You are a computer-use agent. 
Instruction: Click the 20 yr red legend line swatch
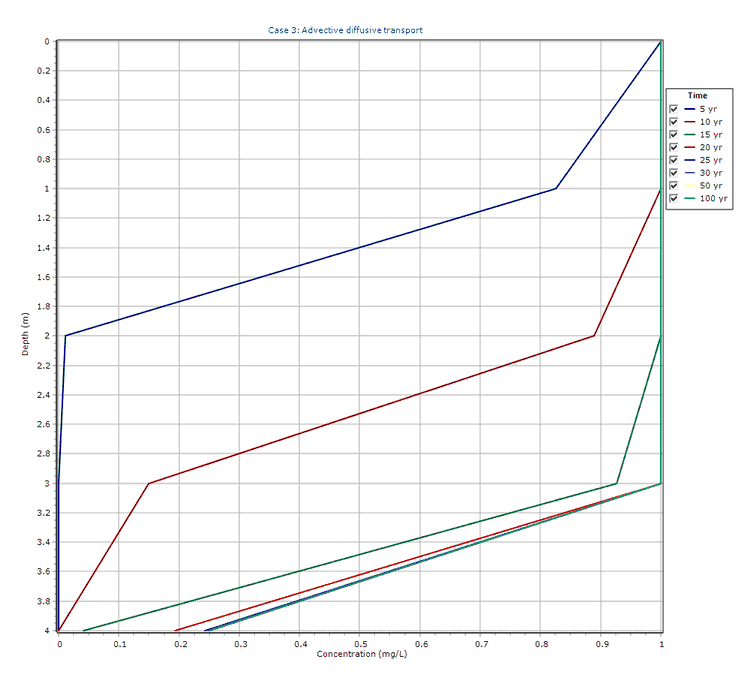coord(688,147)
